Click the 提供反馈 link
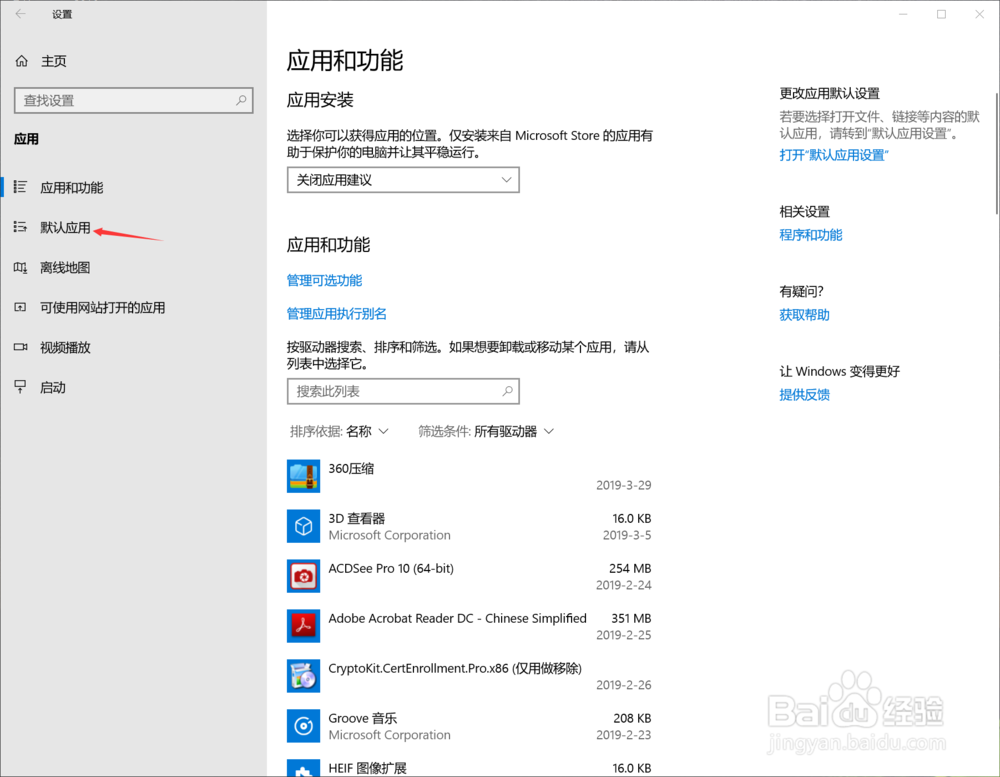 coord(804,394)
